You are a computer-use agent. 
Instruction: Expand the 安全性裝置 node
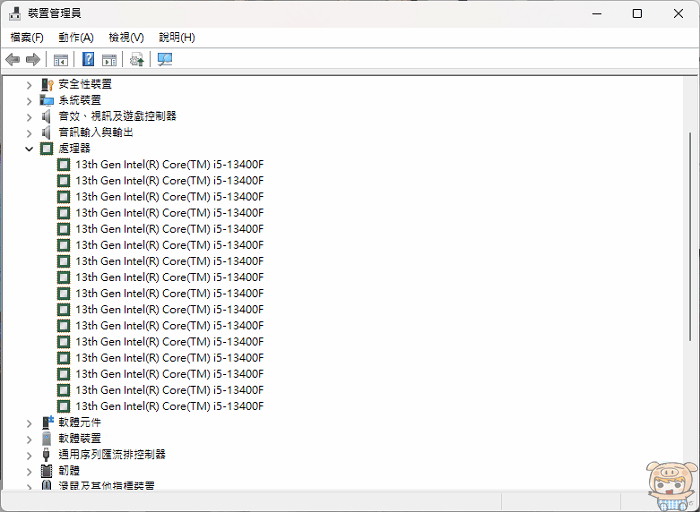(29, 84)
